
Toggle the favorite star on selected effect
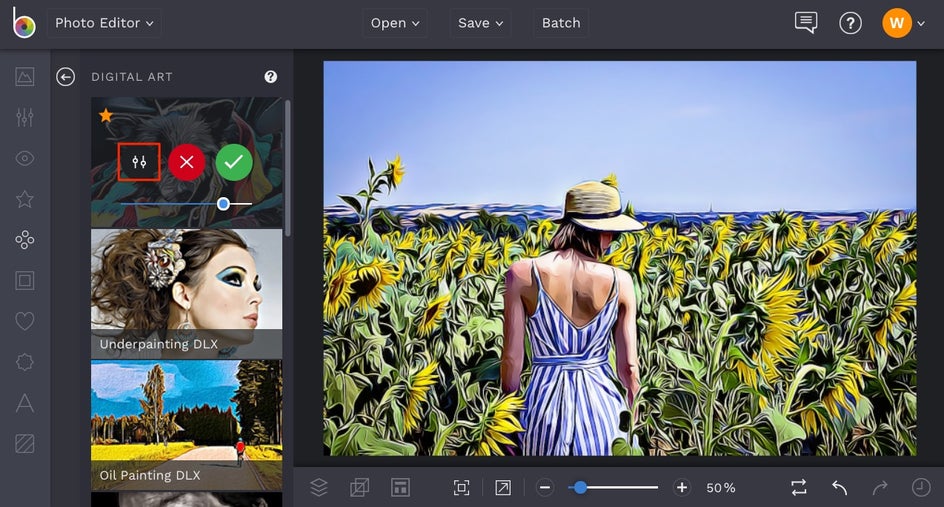[106, 115]
